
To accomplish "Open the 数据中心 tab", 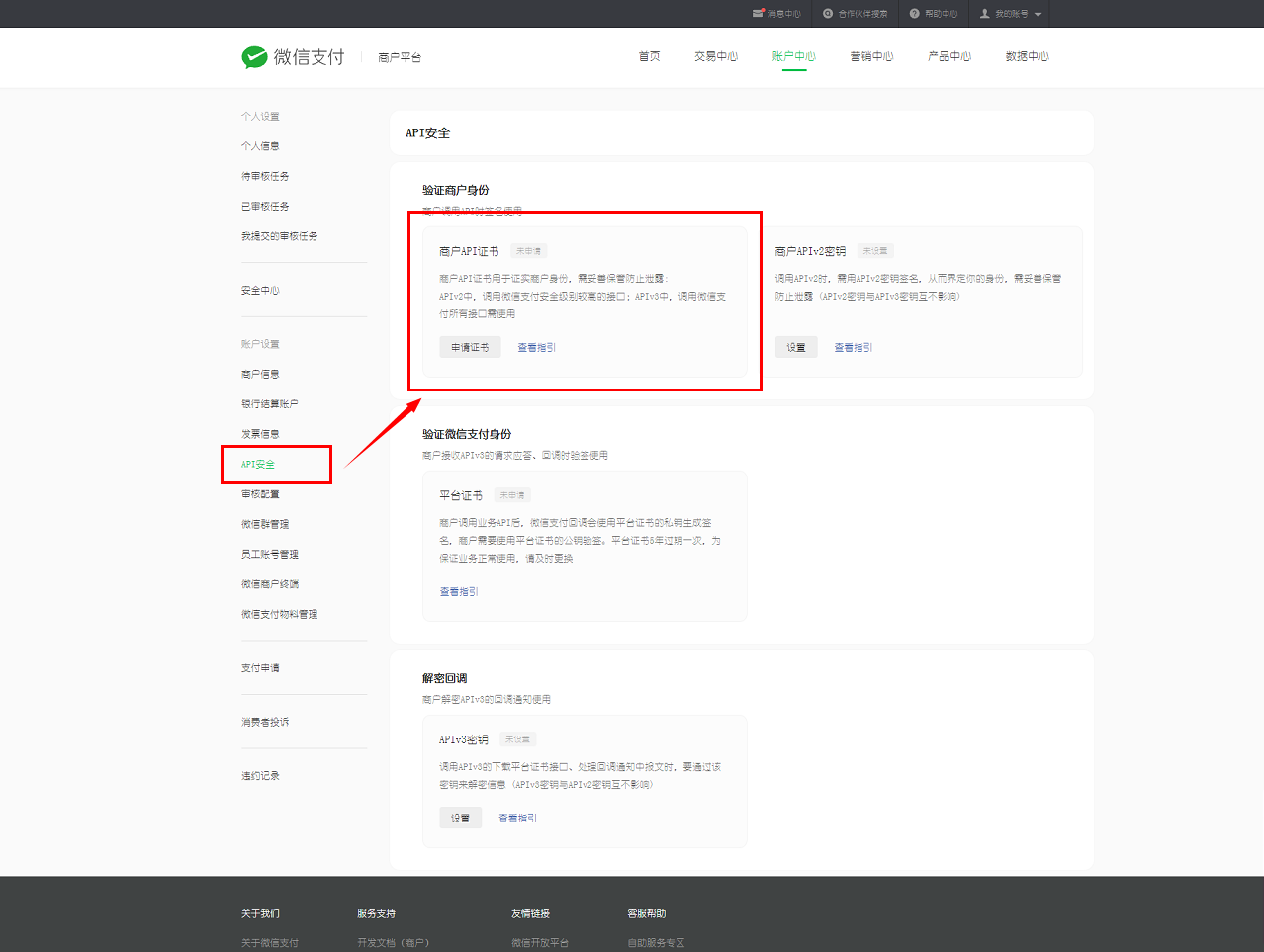I will pos(1028,56).
